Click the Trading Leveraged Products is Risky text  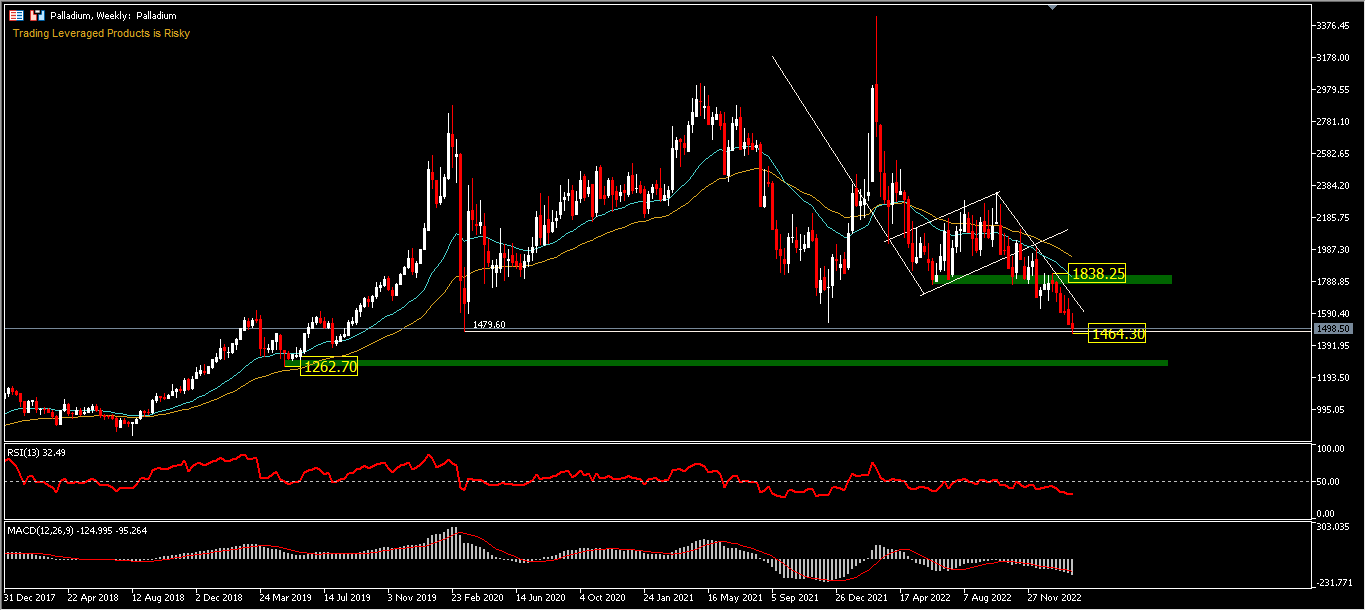(x=101, y=33)
